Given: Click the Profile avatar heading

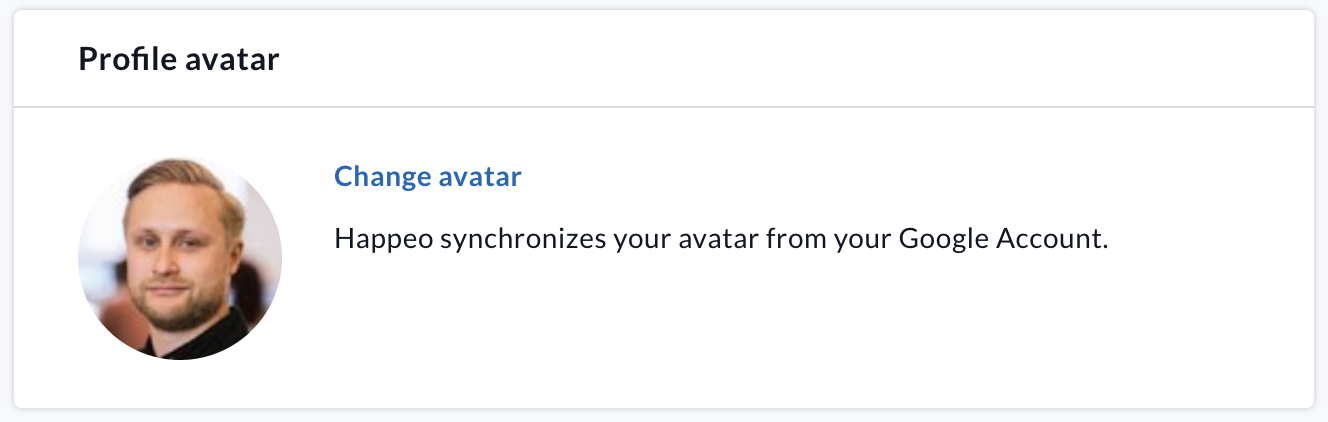Looking at the screenshot, I should click(178, 60).
